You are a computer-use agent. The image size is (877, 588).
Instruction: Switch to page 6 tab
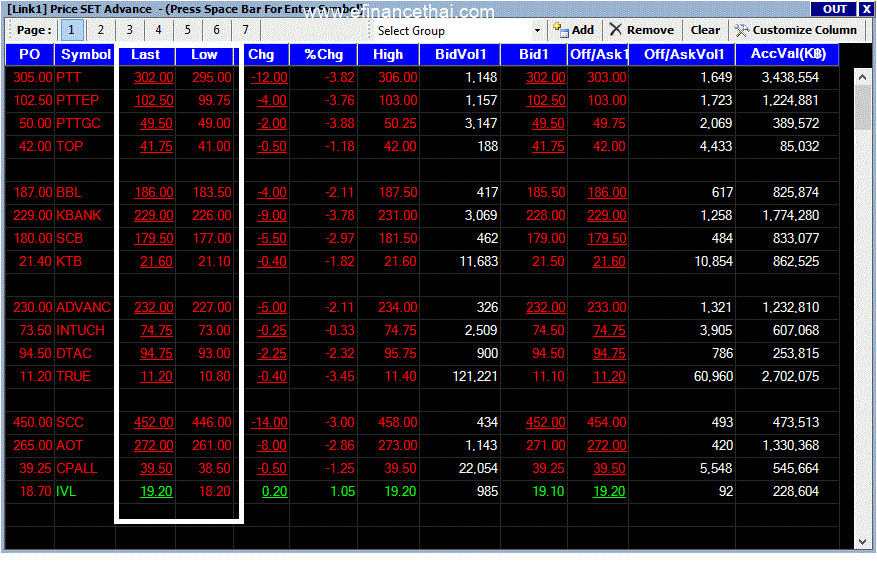click(217, 30)
